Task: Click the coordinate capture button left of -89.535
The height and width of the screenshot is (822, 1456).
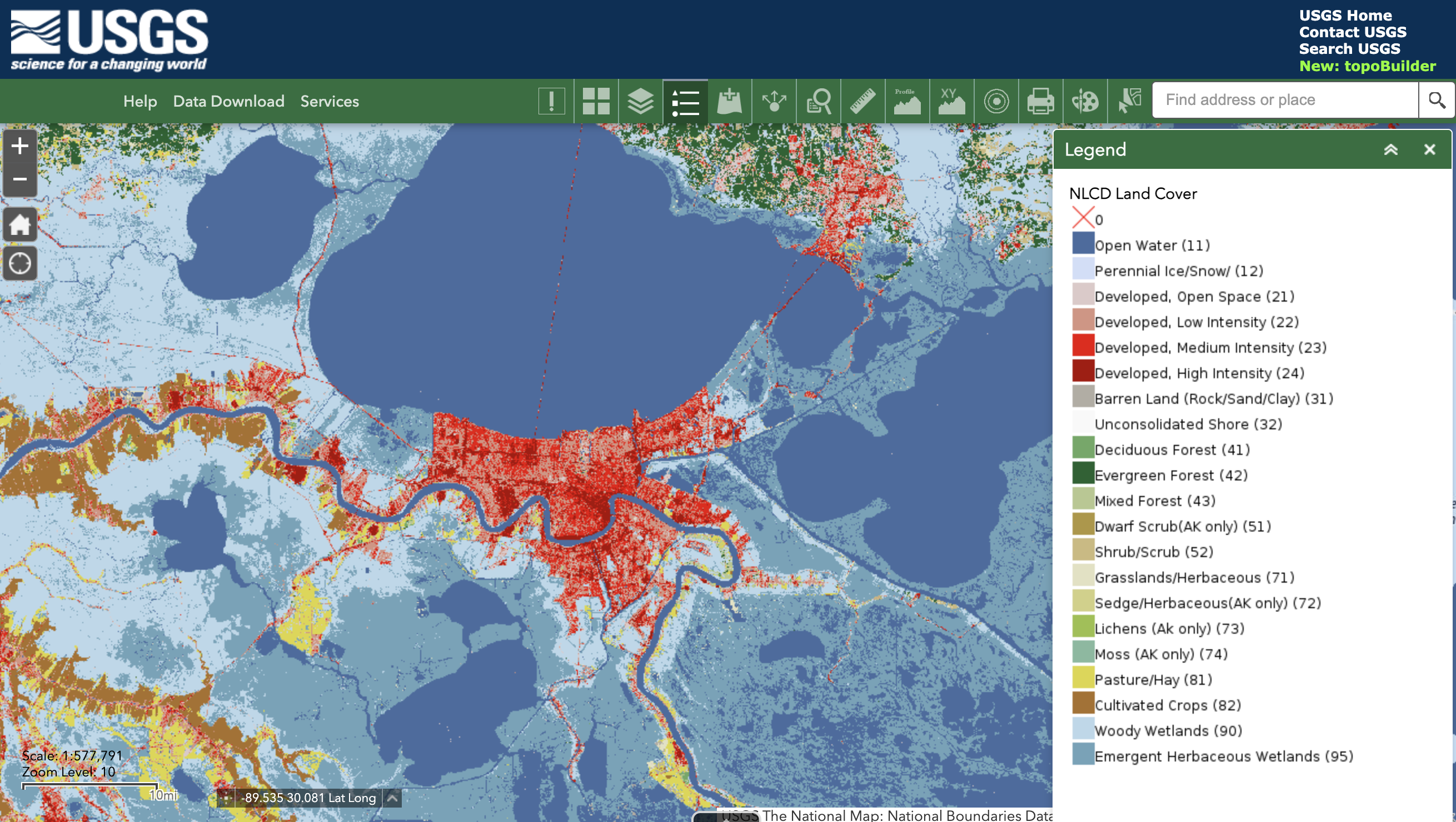Action: (x=226, y=798)
